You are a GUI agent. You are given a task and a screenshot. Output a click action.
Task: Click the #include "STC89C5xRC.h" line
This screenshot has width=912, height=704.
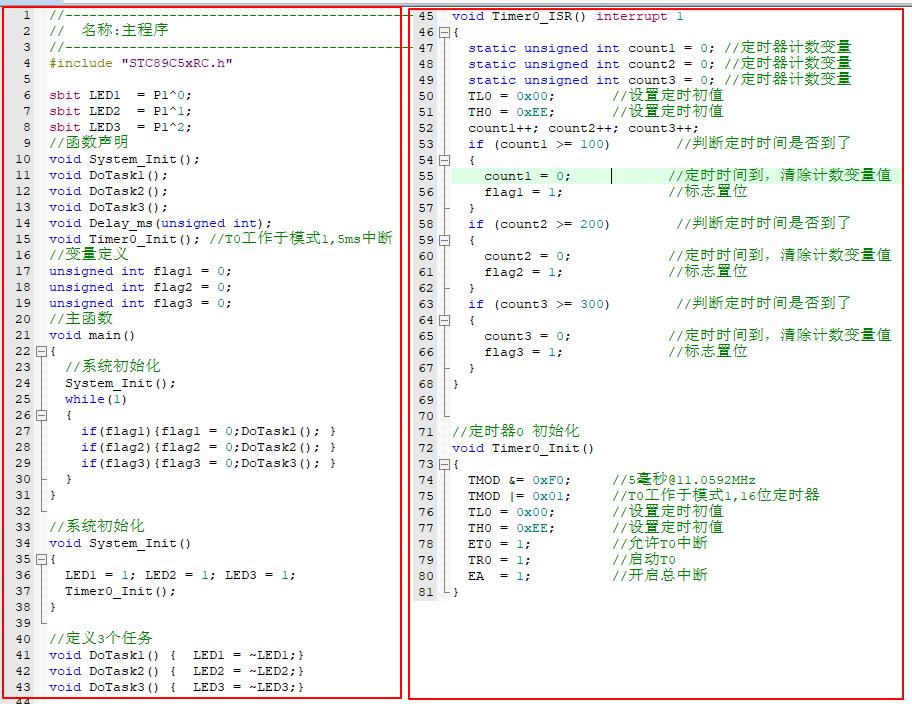click(x=141, y=63)
